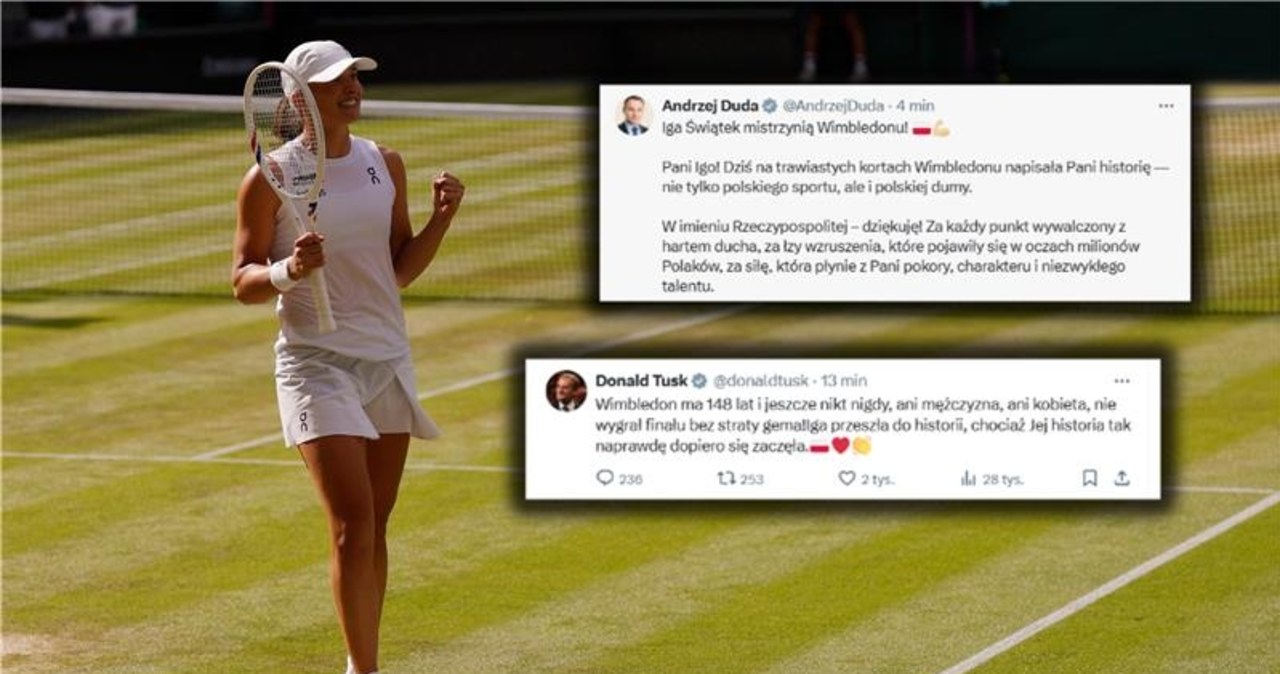Click the 13 min timestamp on Tusk's tweet
Viewport: 1280px width, 674px height.
845,380
